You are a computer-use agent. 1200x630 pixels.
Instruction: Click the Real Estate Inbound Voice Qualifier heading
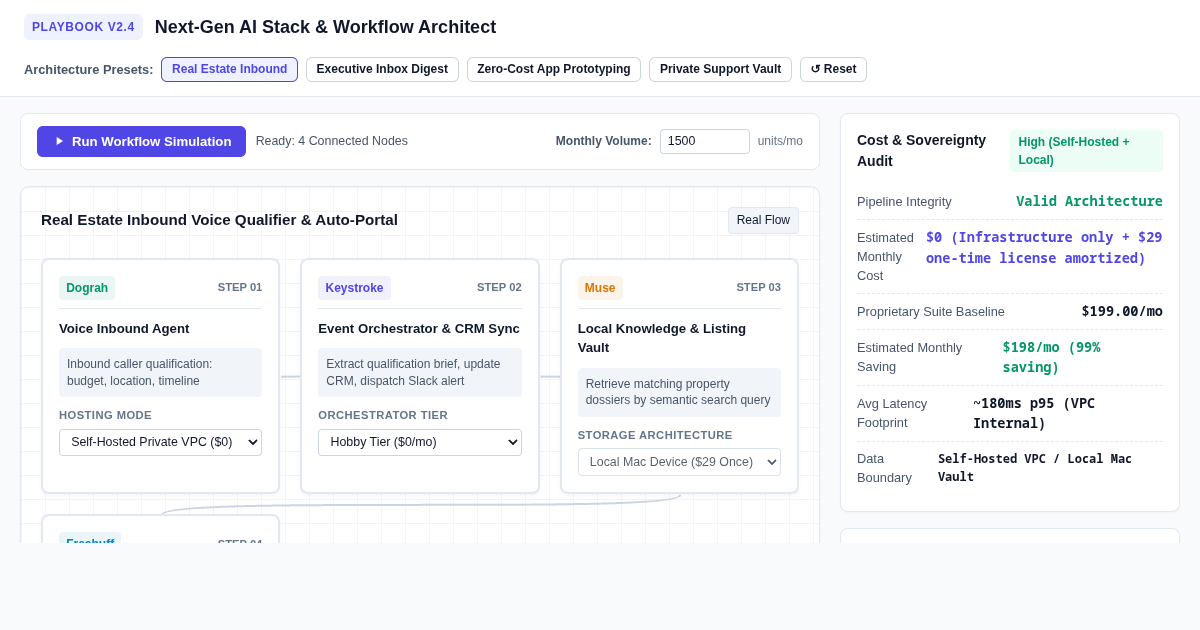219,220
